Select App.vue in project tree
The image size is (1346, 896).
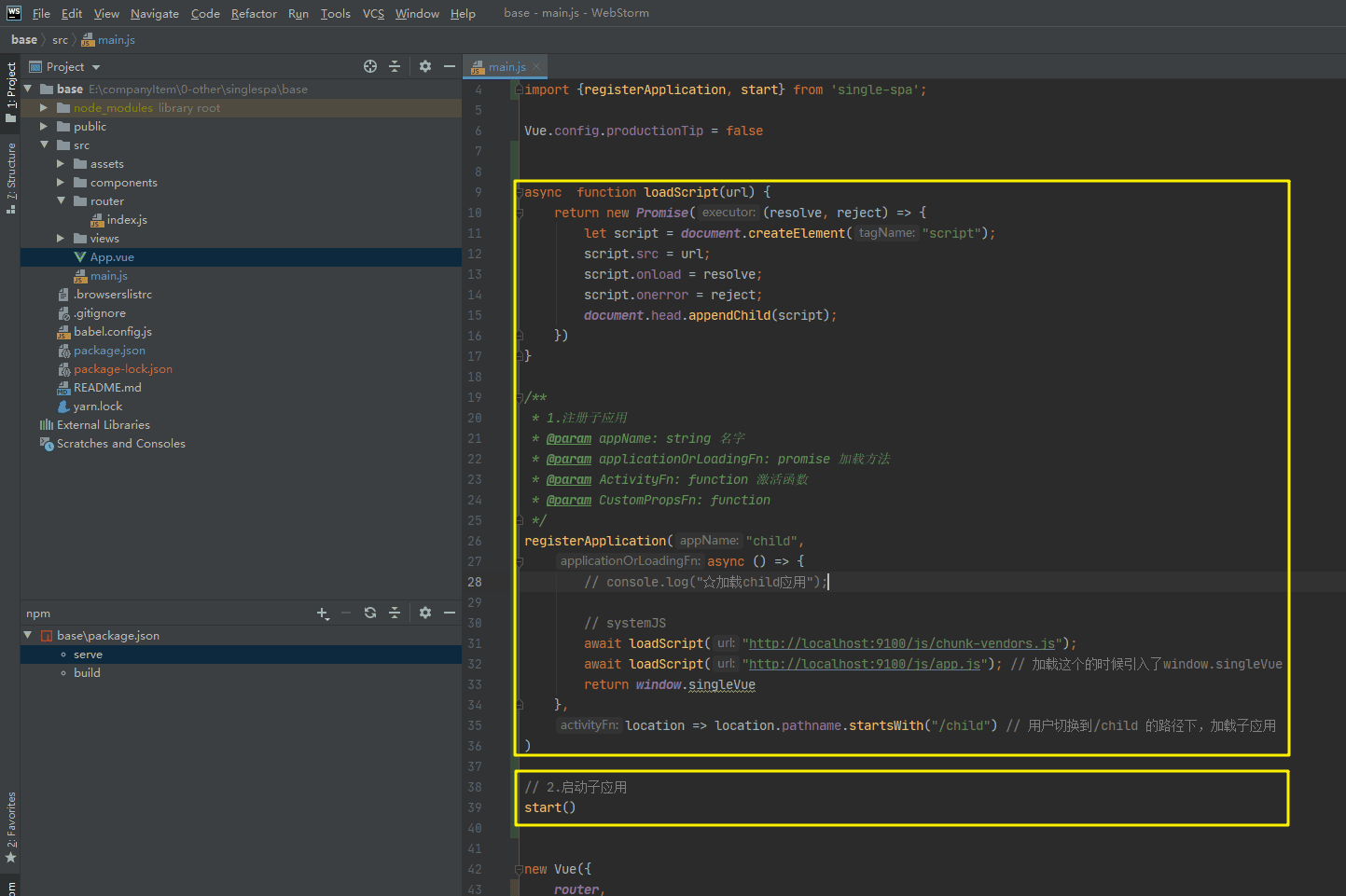(112, 257)
